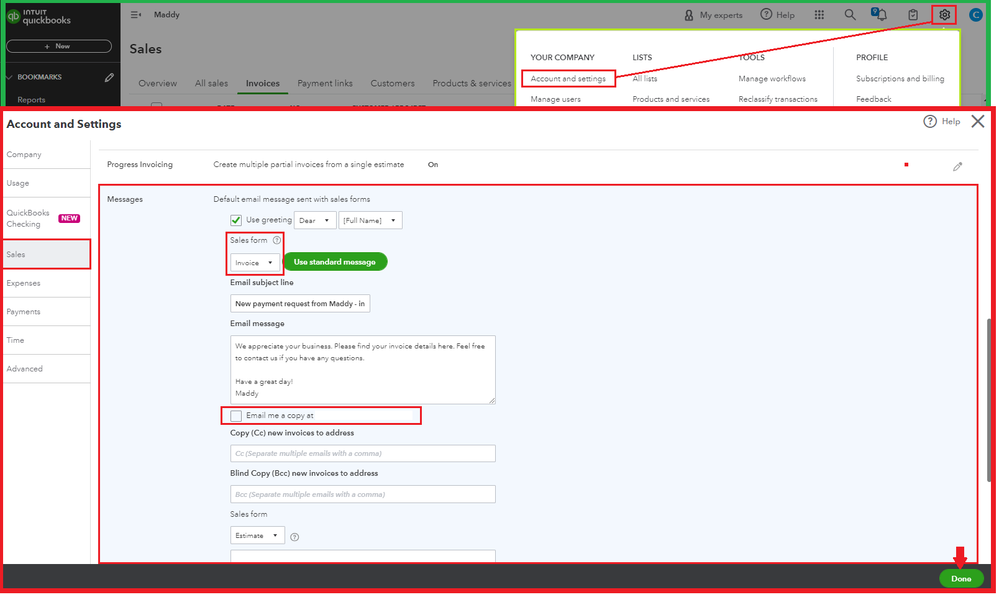Open Reports bookmark in sidebar
The width and height of the screenshot is (999, 595).
31,100
